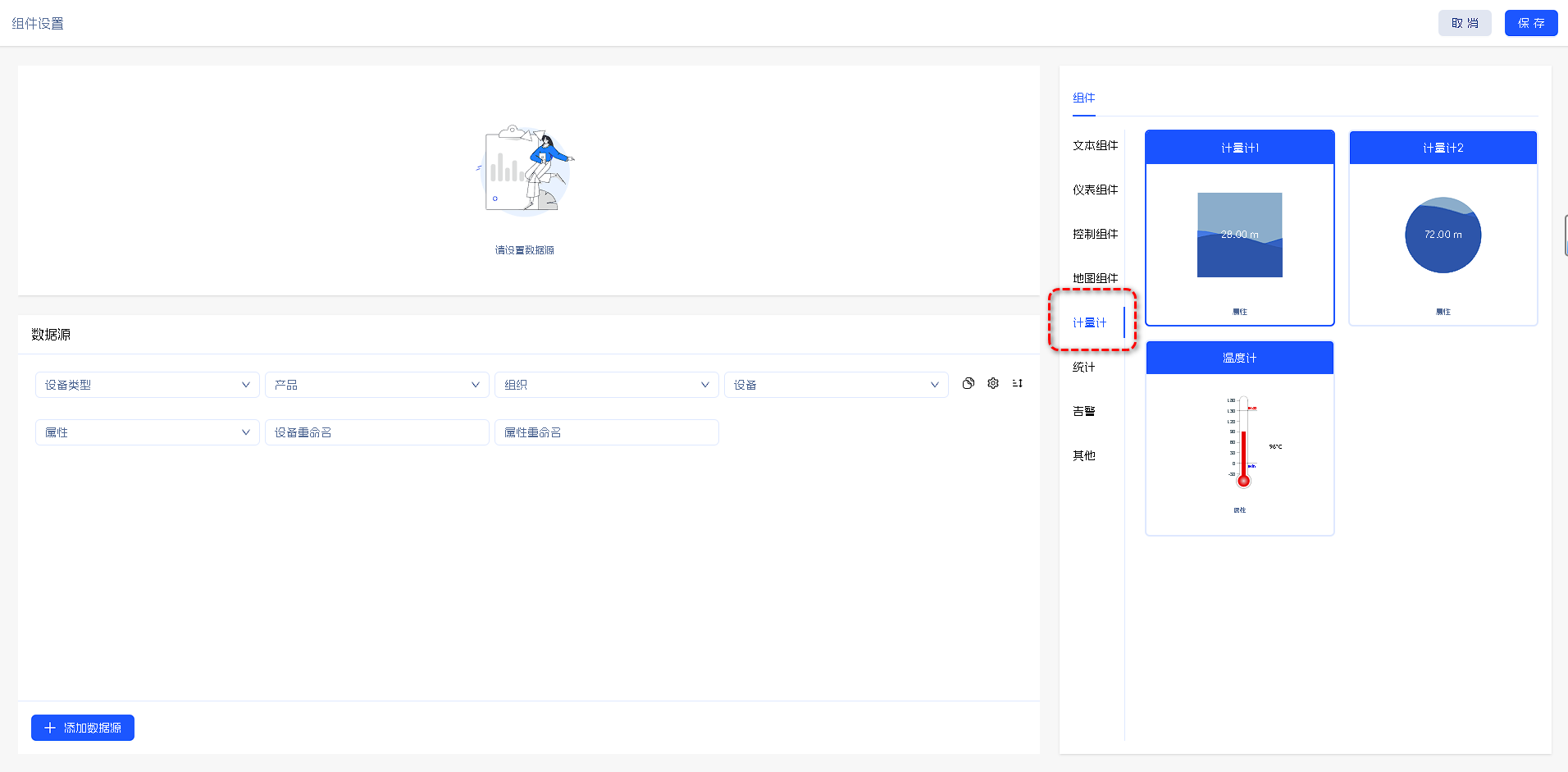Open the 控制组件 category
Screen dimensions: 1568x772
click(1095, 234)
